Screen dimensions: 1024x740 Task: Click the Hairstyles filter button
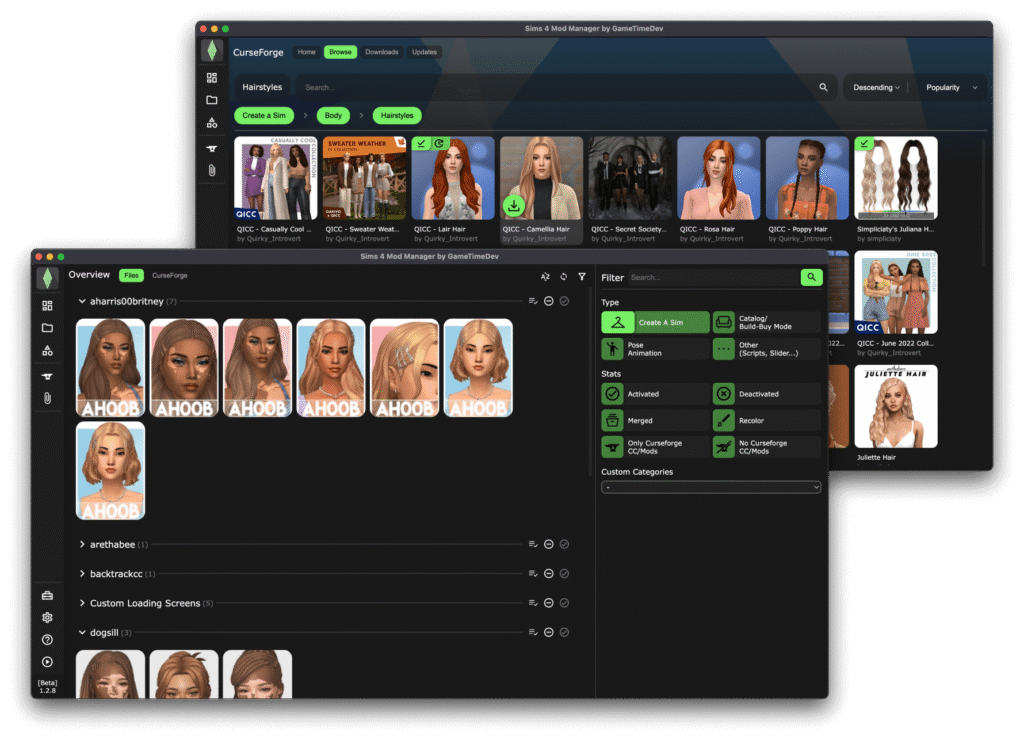(x=396, y=115)
